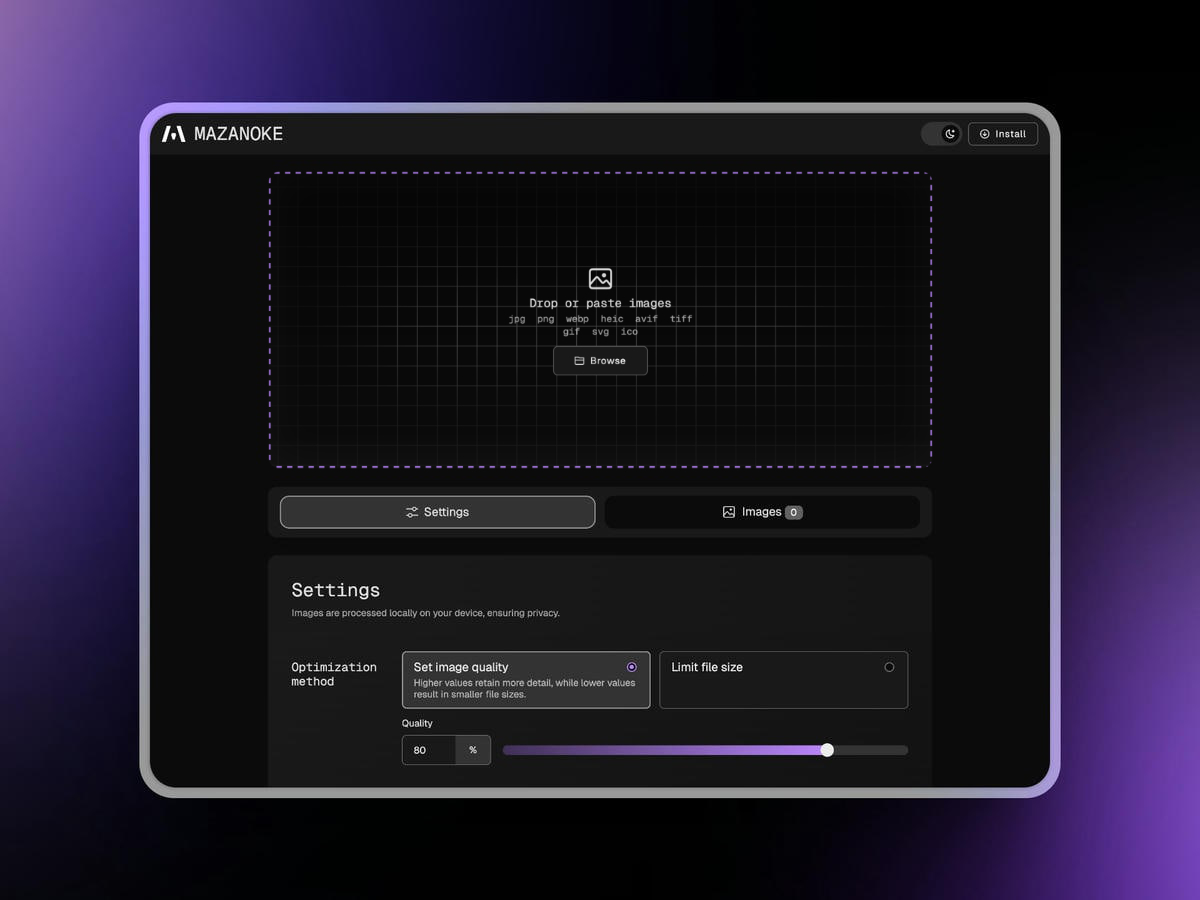Click the Quality slider handle
Viewport: 1200px width, 900px height.
(827, 749)
